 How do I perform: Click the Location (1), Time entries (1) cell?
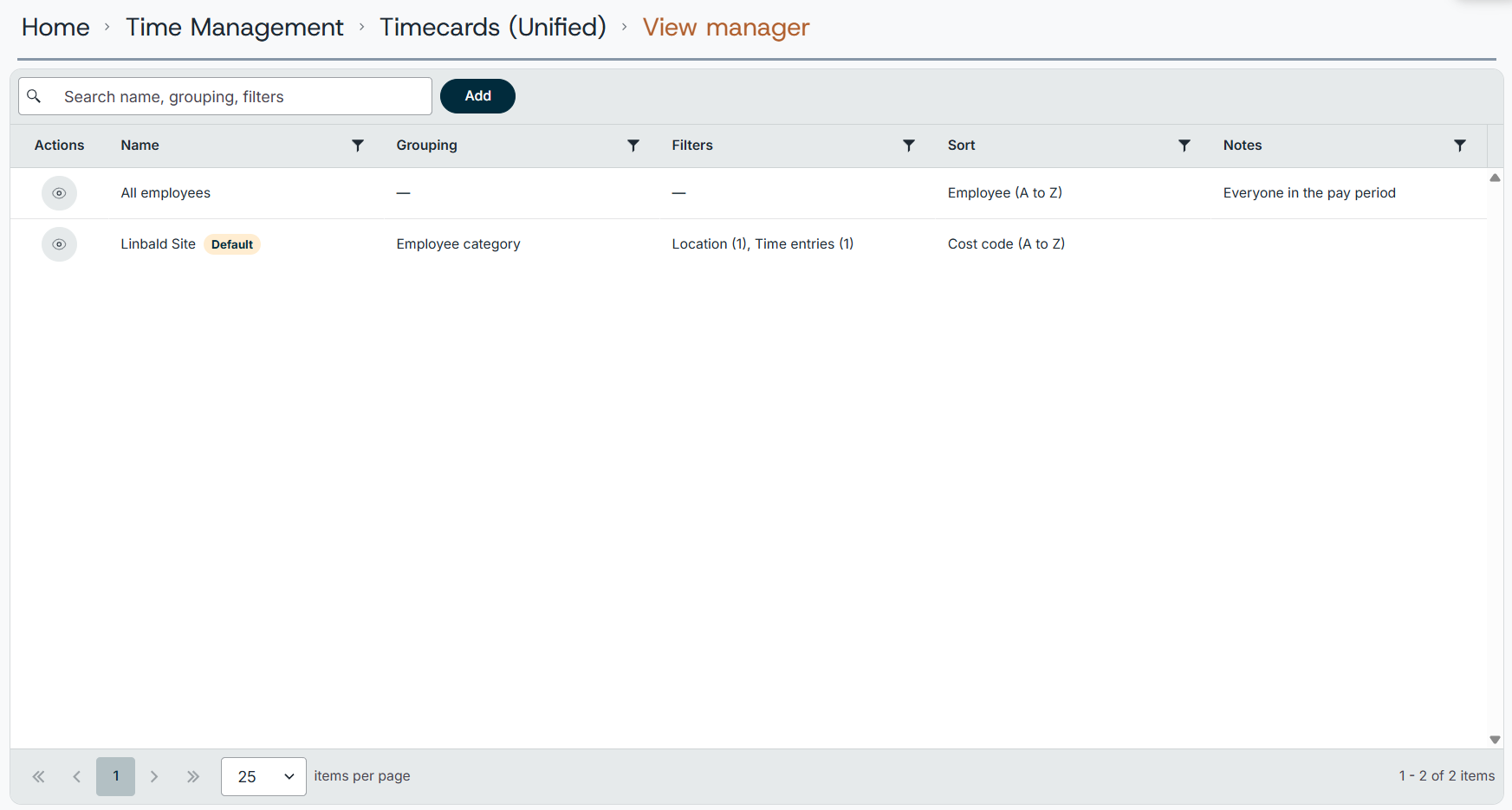coord(762,244)
